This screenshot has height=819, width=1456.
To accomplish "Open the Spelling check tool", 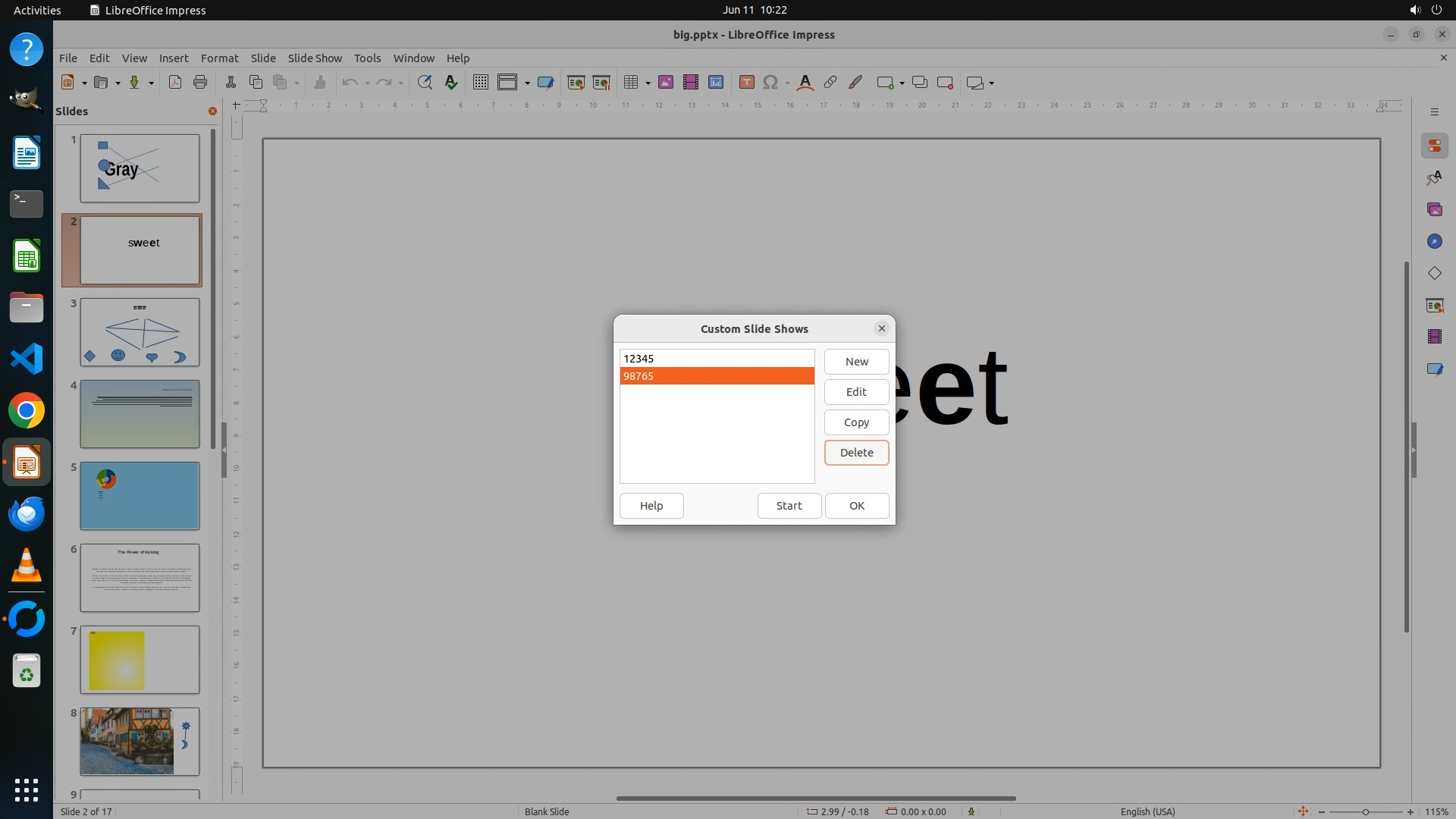I will pos(451,83).
